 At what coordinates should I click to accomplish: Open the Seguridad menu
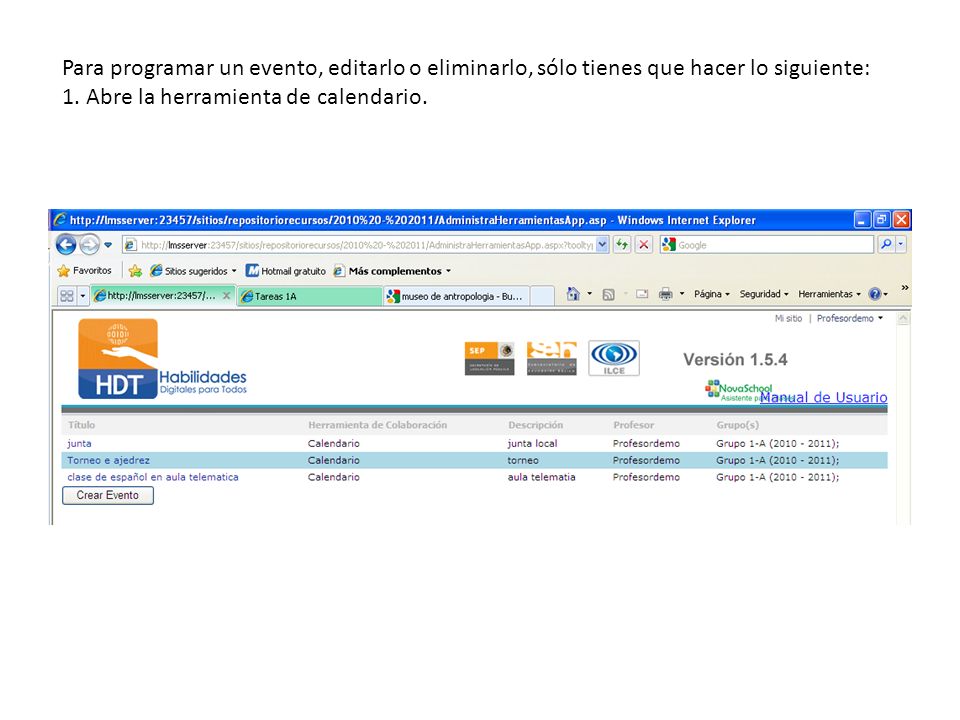[x=763, y=294]
